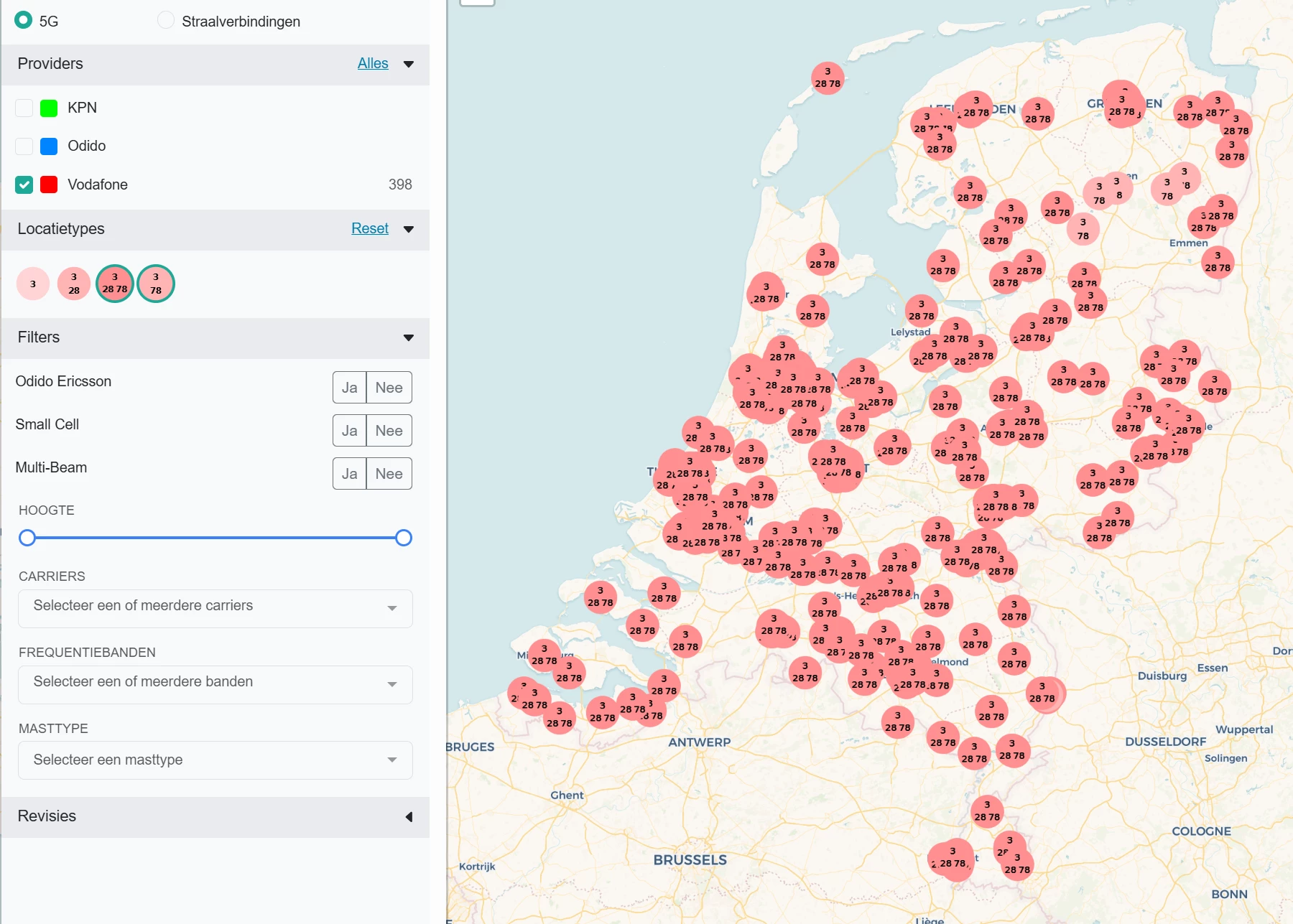Click the Filters section header

coord(215,338)
